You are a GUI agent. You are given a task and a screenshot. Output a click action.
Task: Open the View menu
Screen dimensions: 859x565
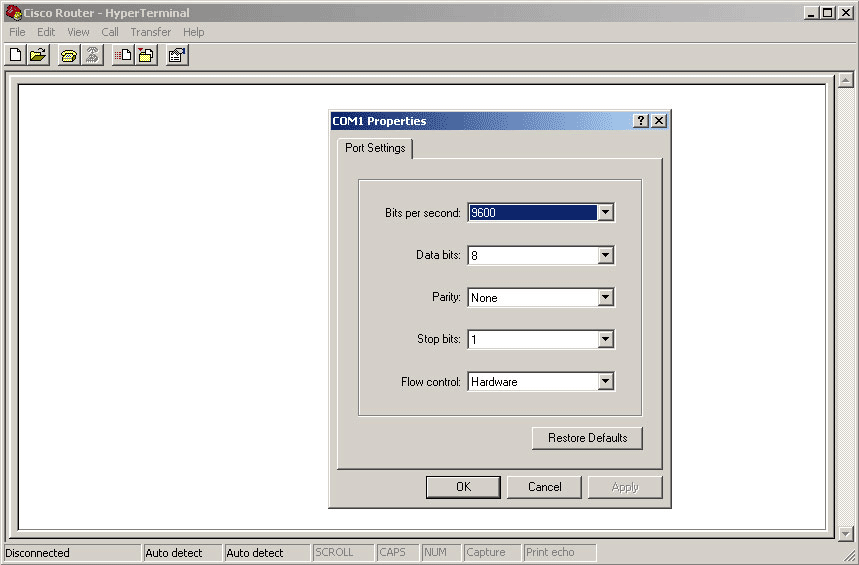(78, 32)
